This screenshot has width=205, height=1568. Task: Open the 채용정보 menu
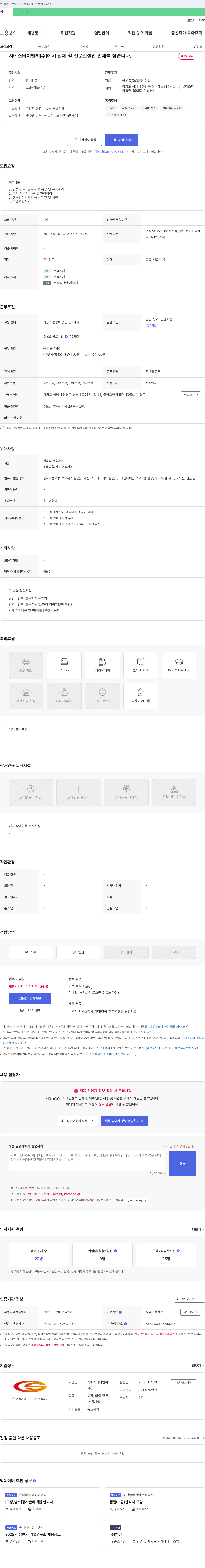[x=35, y=33]
